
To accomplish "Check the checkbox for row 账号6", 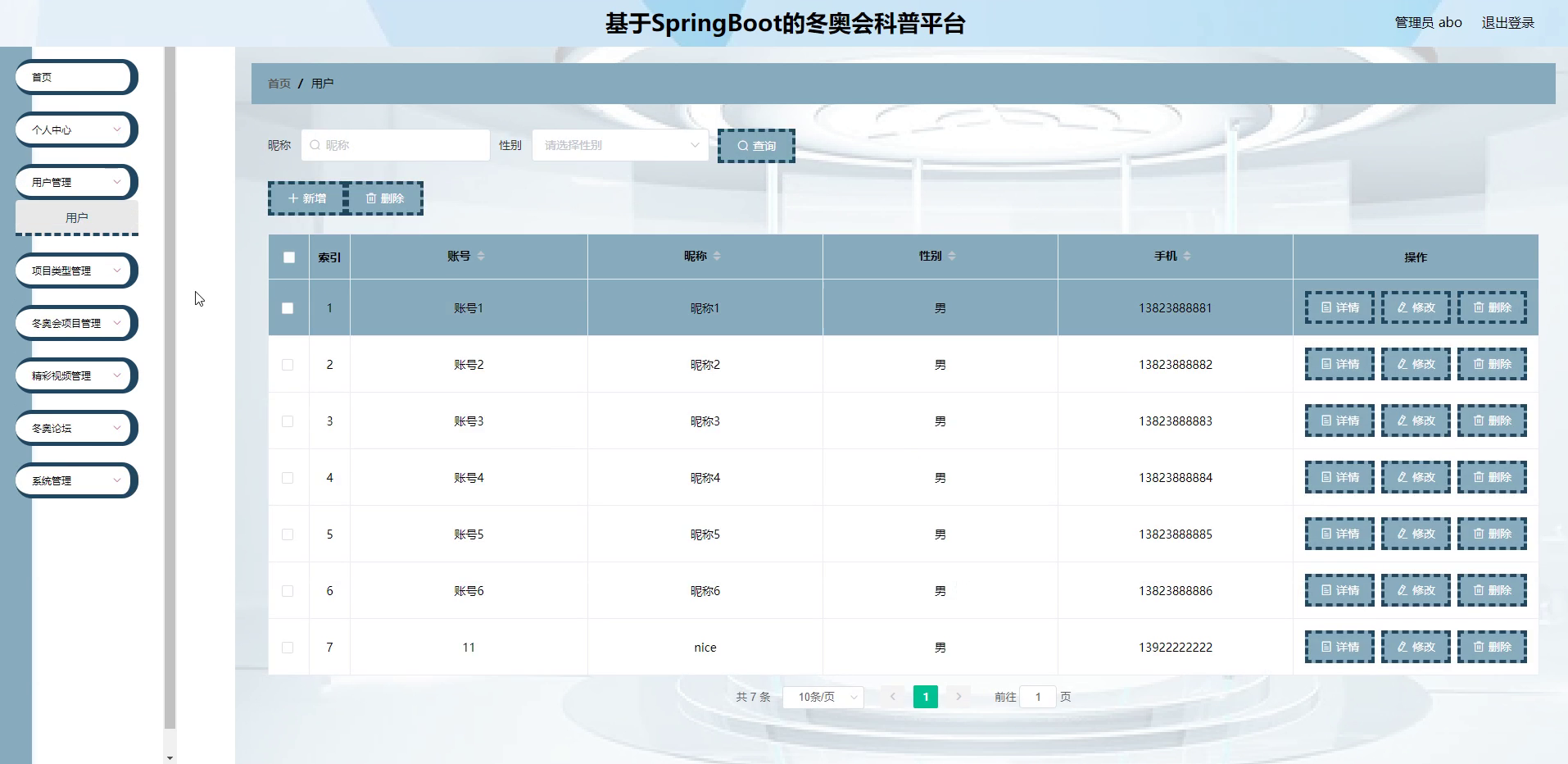I will coord(288,591).
